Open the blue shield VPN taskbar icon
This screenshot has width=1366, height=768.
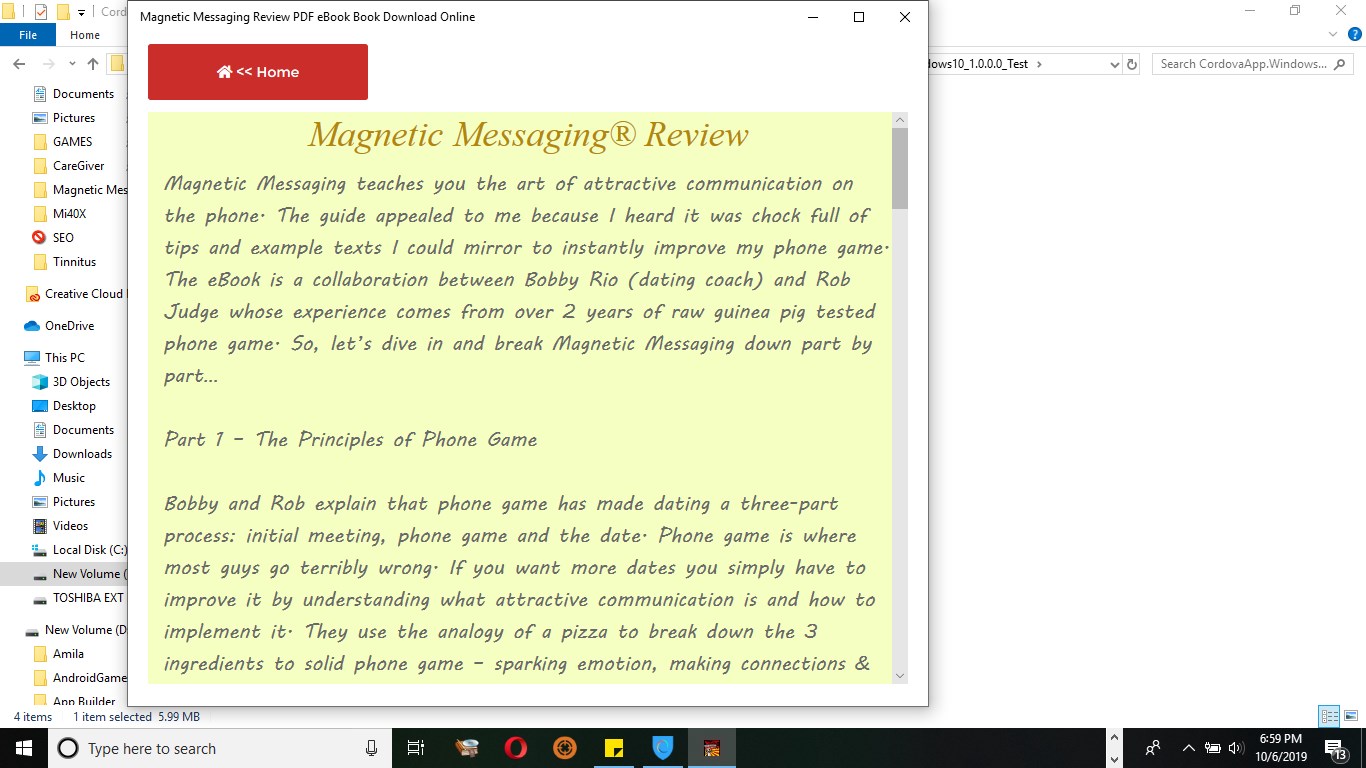663,748
